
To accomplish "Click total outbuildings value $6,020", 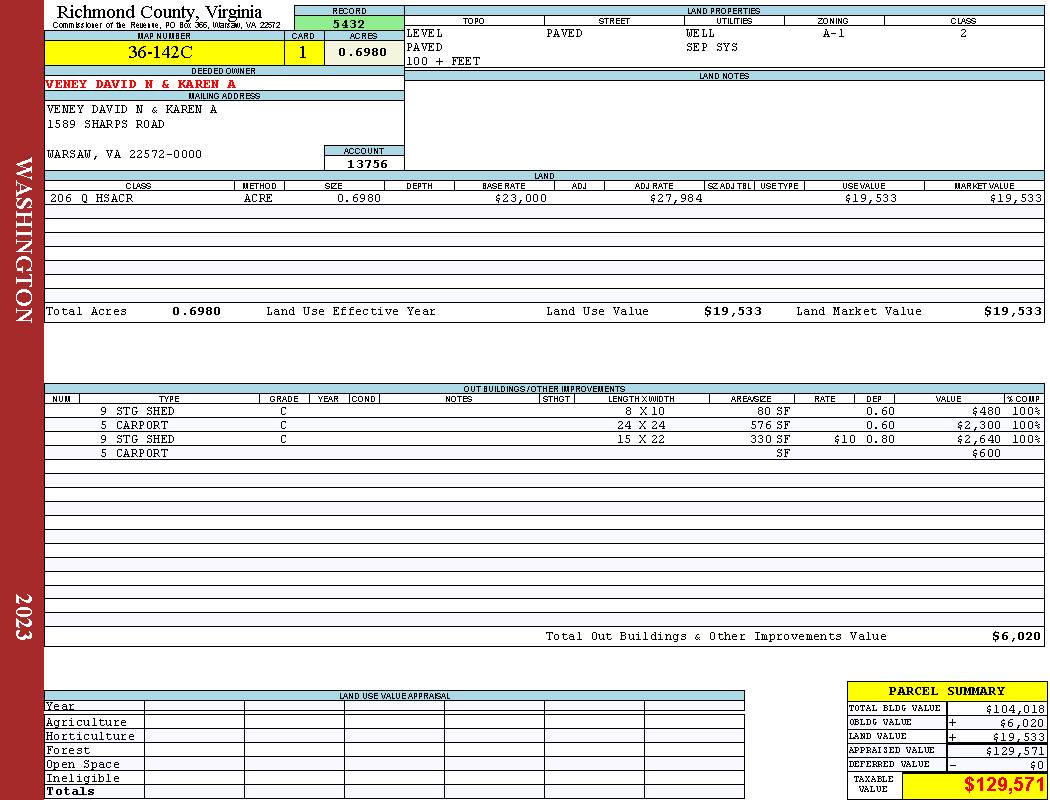I will [x=1017, y=637].
